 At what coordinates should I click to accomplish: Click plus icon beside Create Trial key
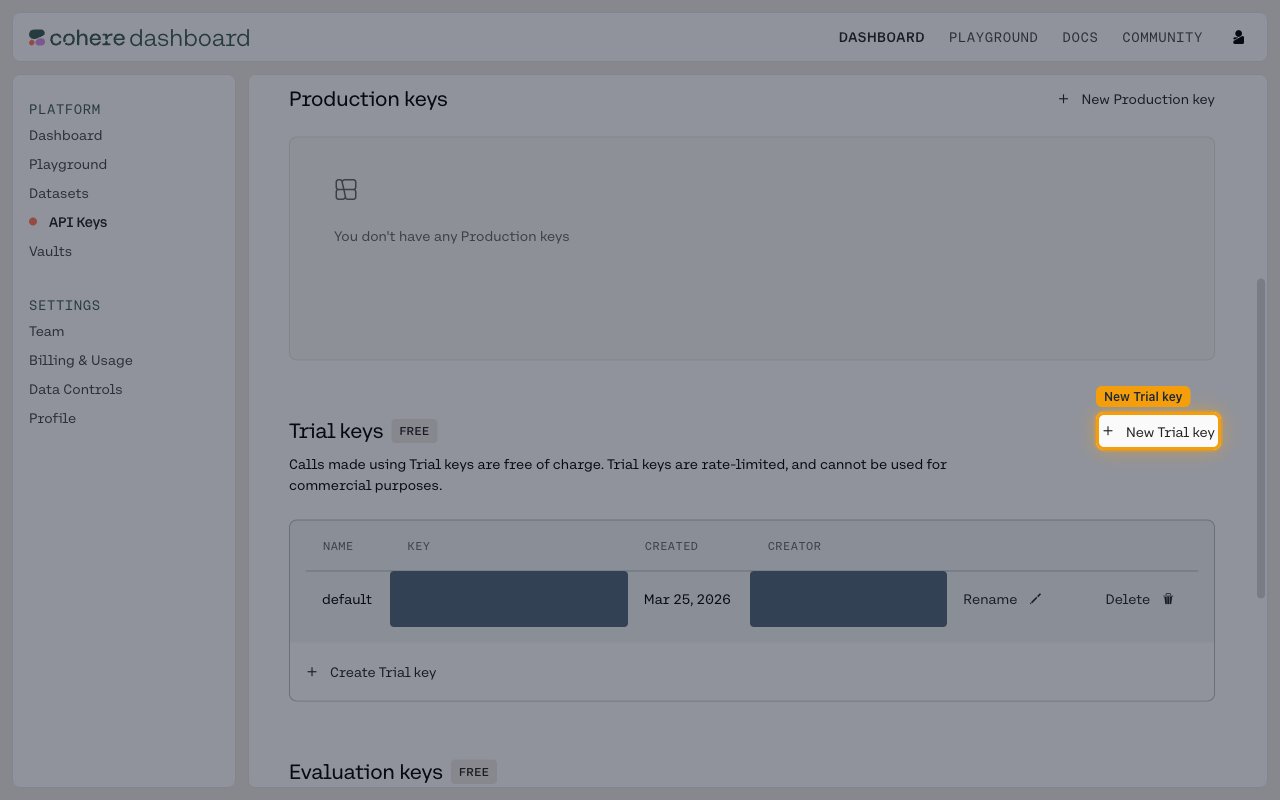pos(312,672)
